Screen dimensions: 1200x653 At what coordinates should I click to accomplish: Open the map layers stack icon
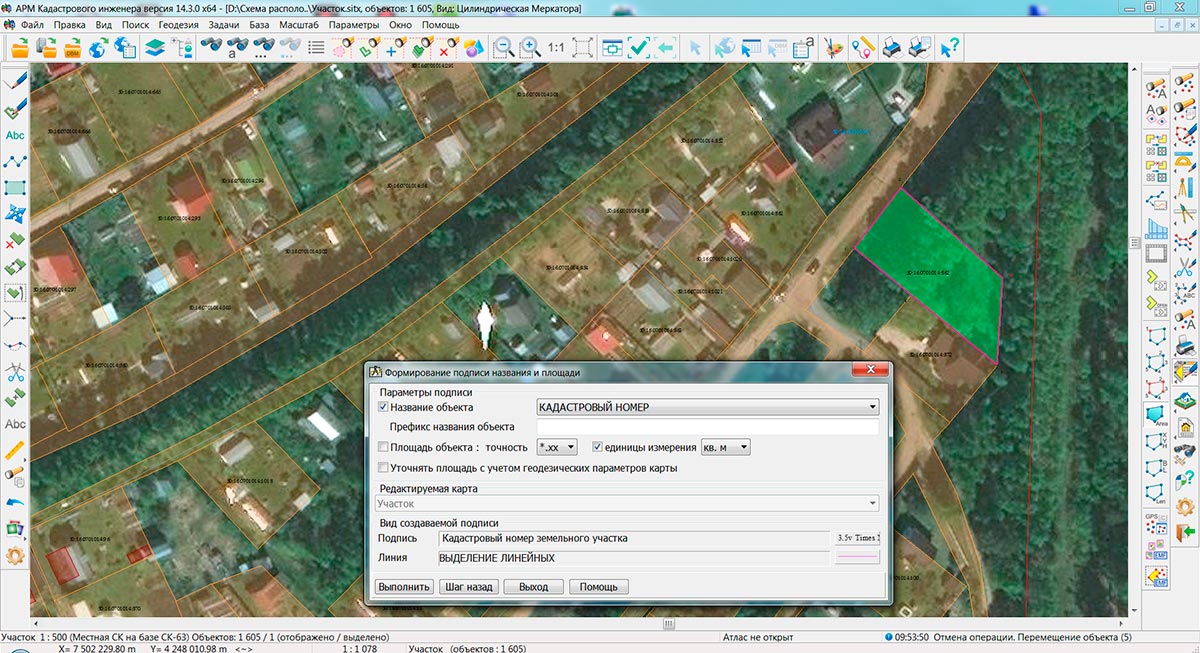coord(154,47)
